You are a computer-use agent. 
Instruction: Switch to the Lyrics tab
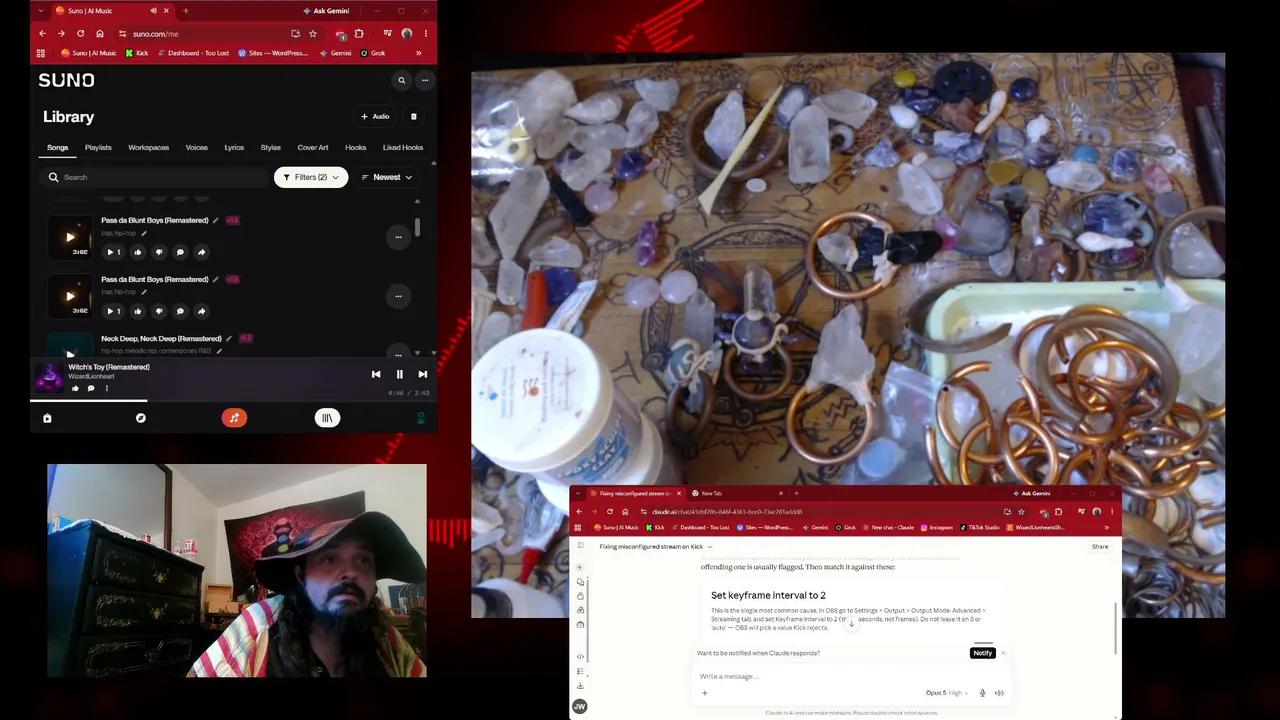pos(234,148)
